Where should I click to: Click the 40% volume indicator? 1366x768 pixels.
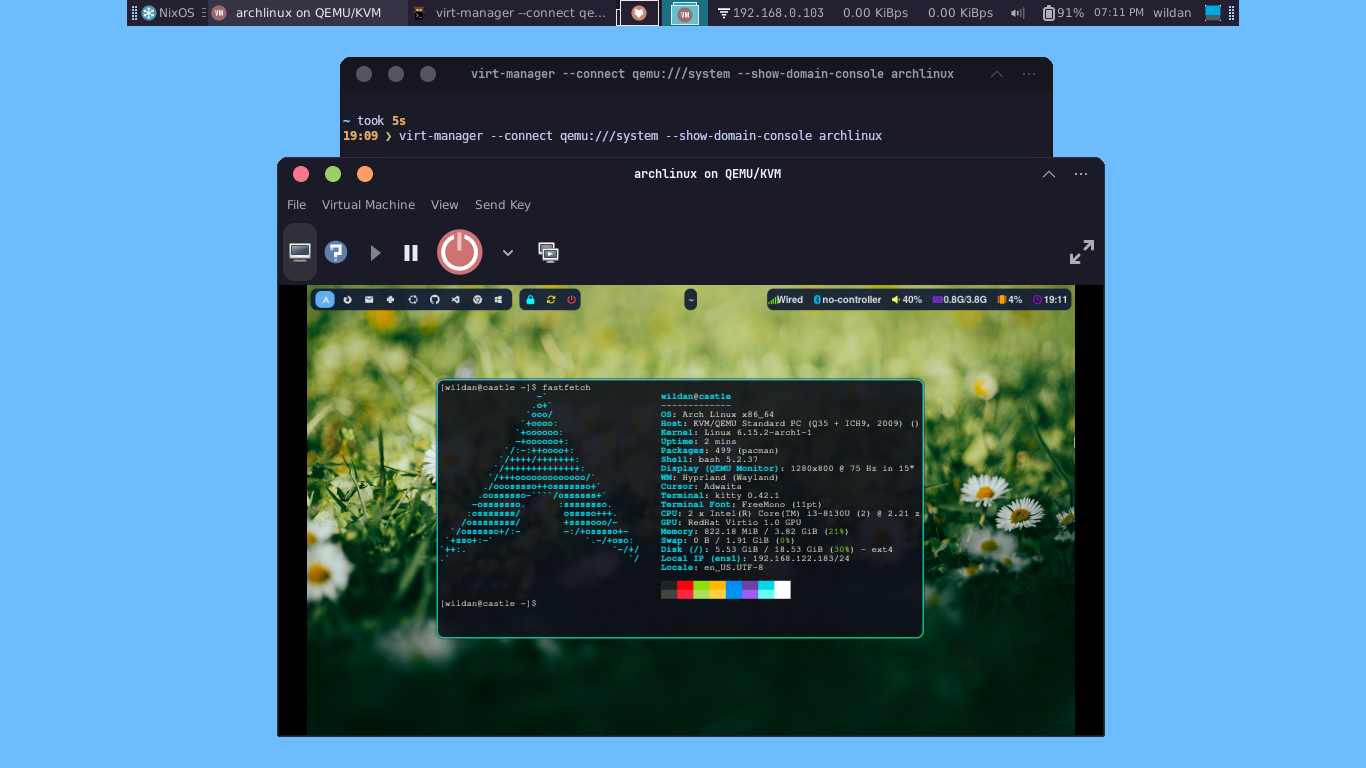[x=907, y=299]
